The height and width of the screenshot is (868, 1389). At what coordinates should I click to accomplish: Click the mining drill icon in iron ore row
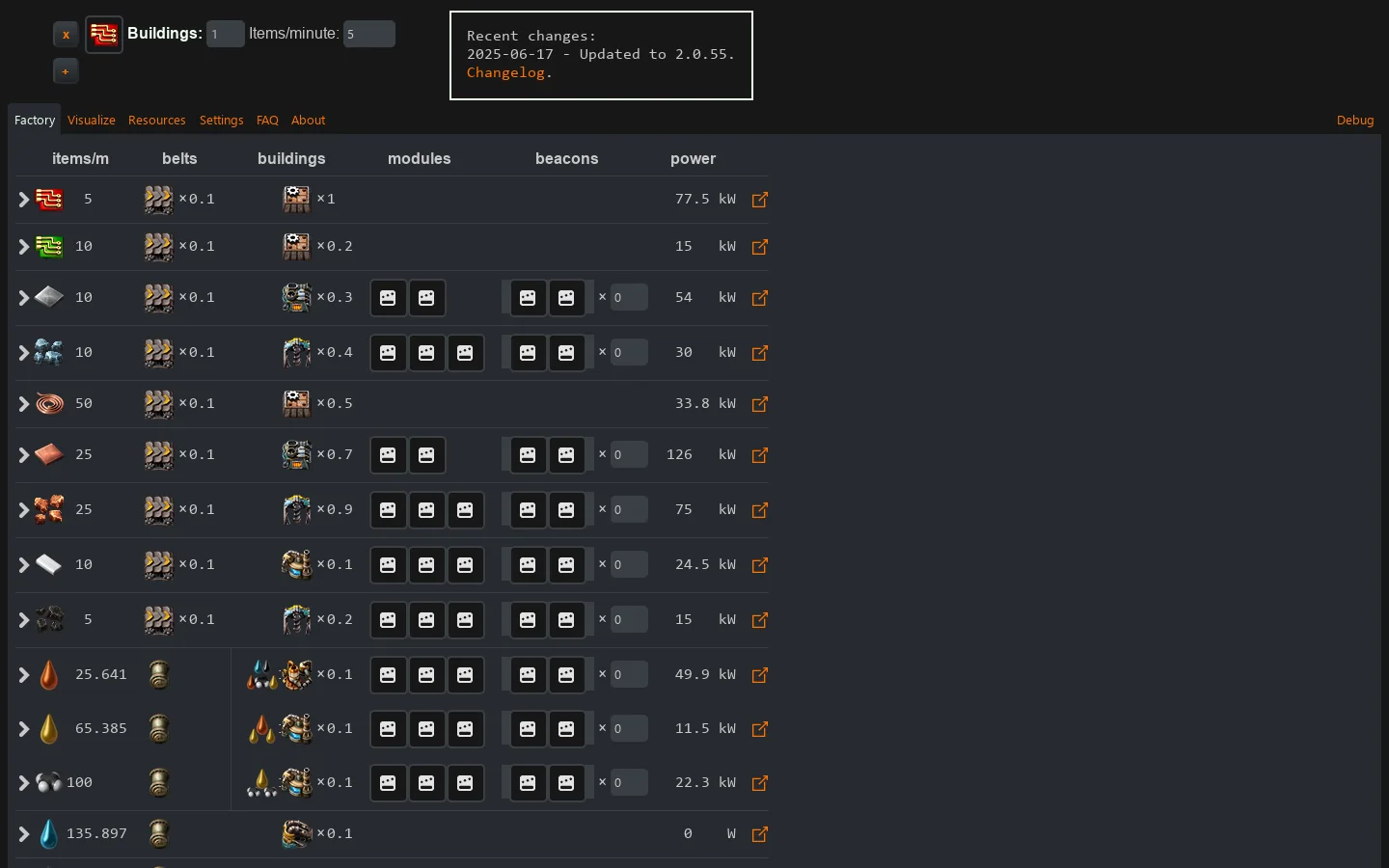(297, 352)
